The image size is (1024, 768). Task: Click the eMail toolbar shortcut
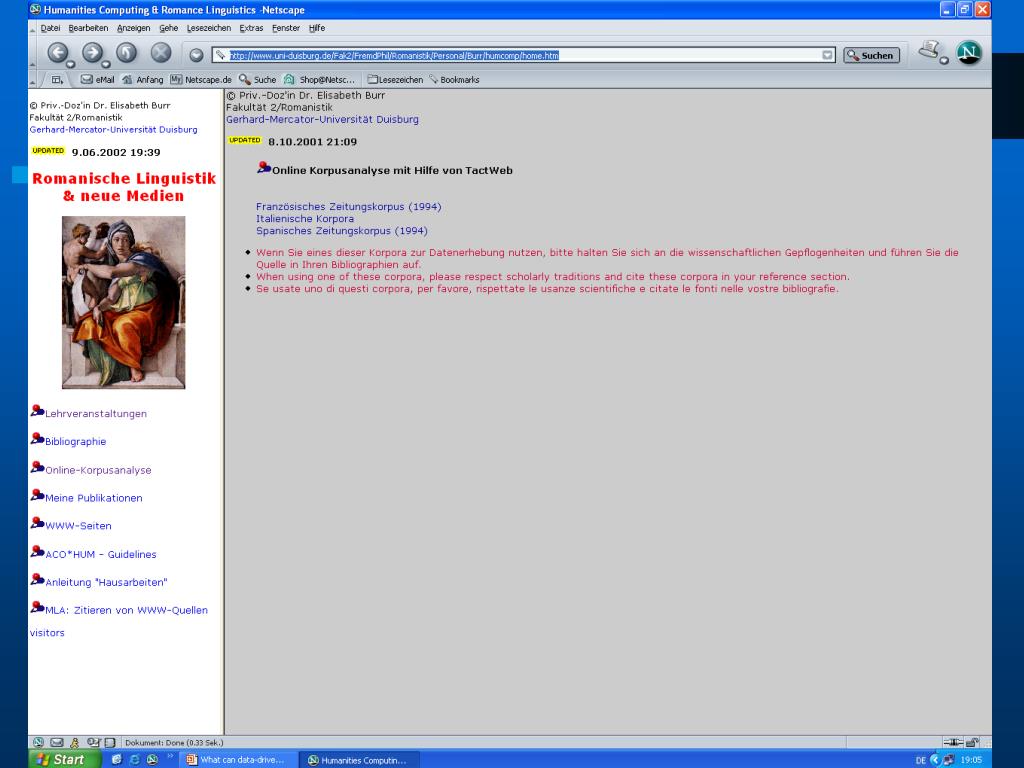click(x=97, y=80)
